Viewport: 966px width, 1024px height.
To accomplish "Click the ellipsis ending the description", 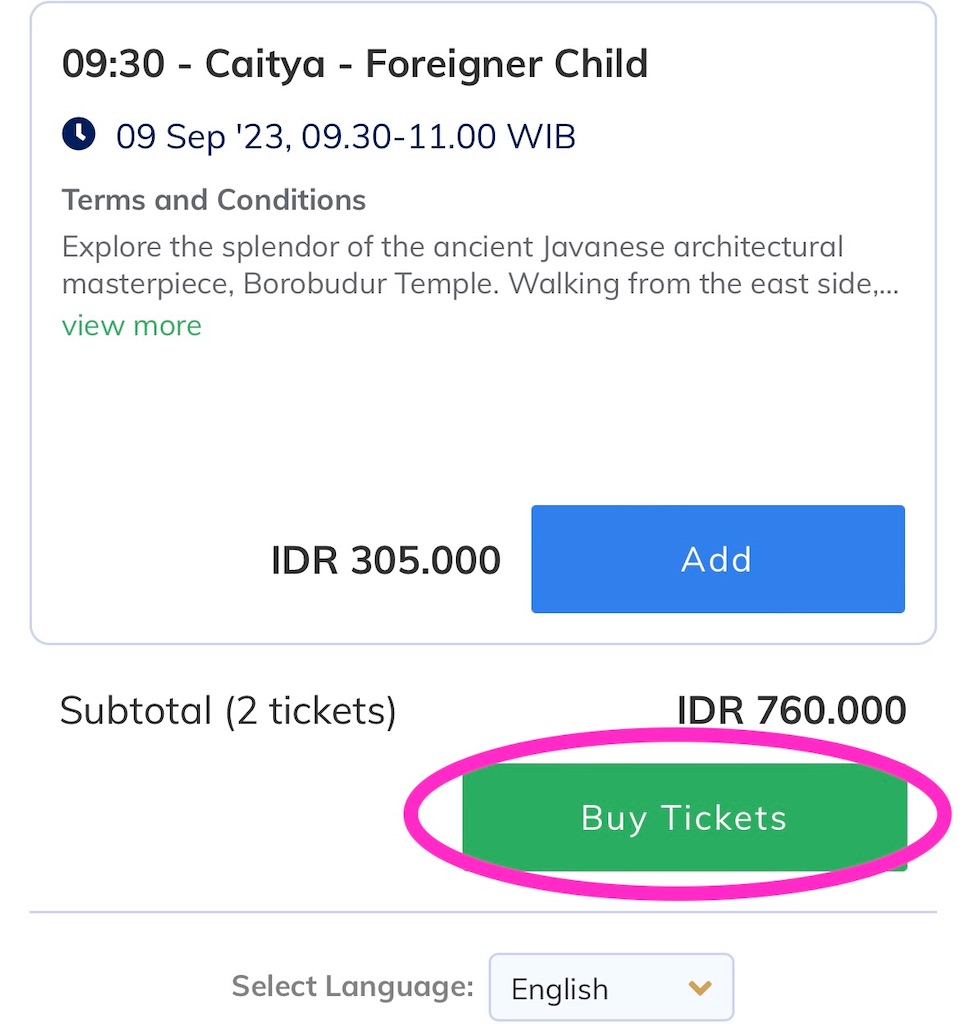I will click(888, 287).
